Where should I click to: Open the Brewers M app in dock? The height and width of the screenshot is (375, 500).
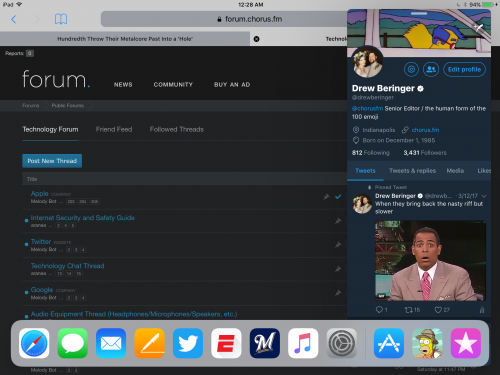265,343
